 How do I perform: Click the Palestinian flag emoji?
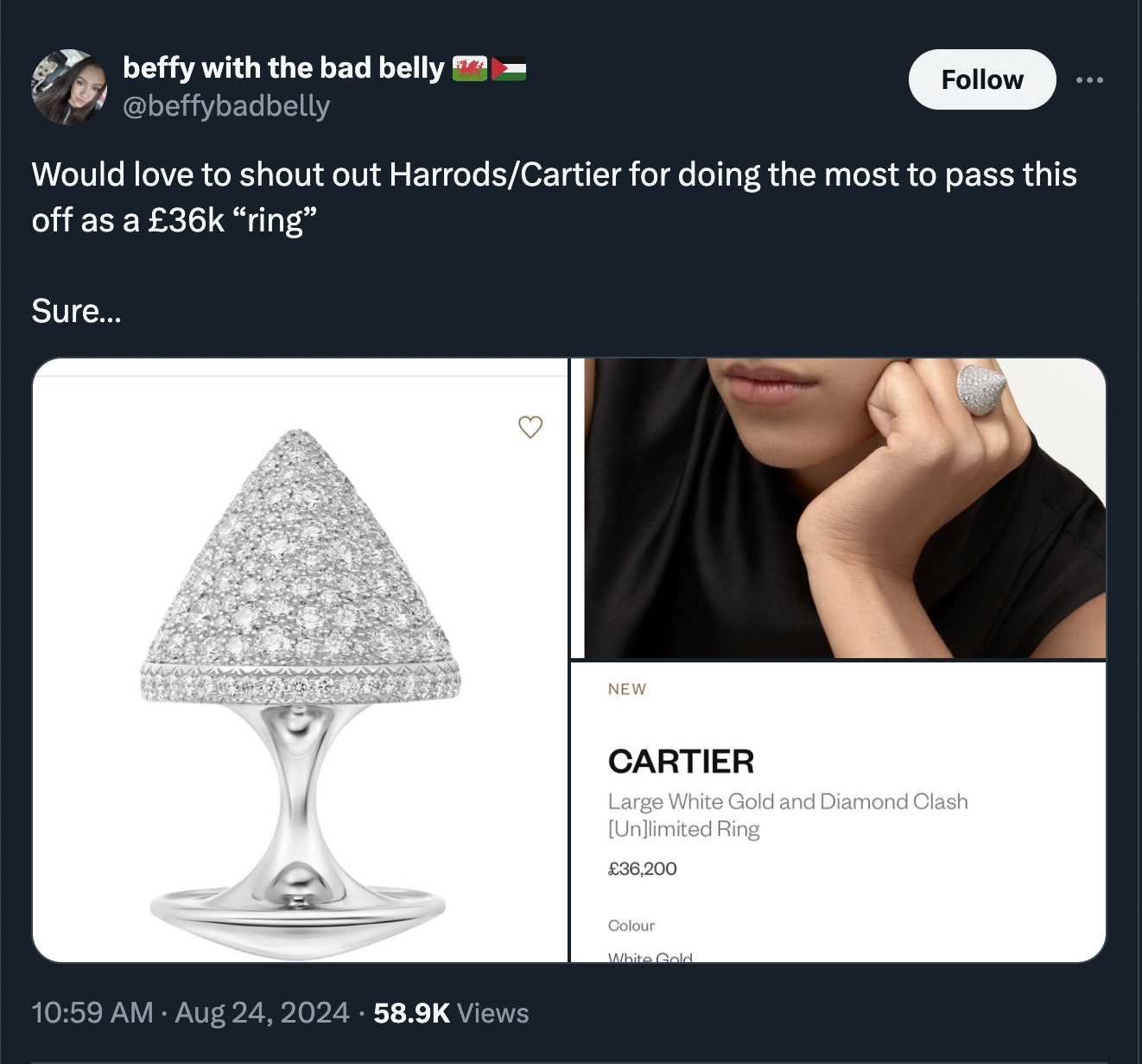[x=509, y=68]
